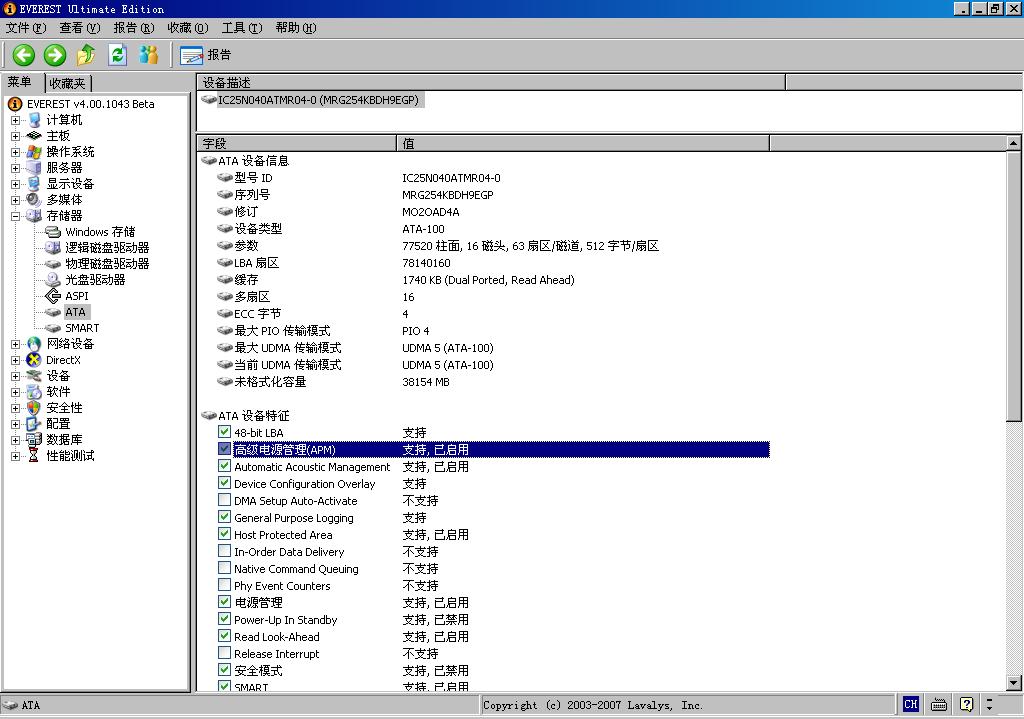The width and height of the screenshot is (1024, 719).
Task: Click the green Back arrow toolbar icon
Action: point(24,55)
